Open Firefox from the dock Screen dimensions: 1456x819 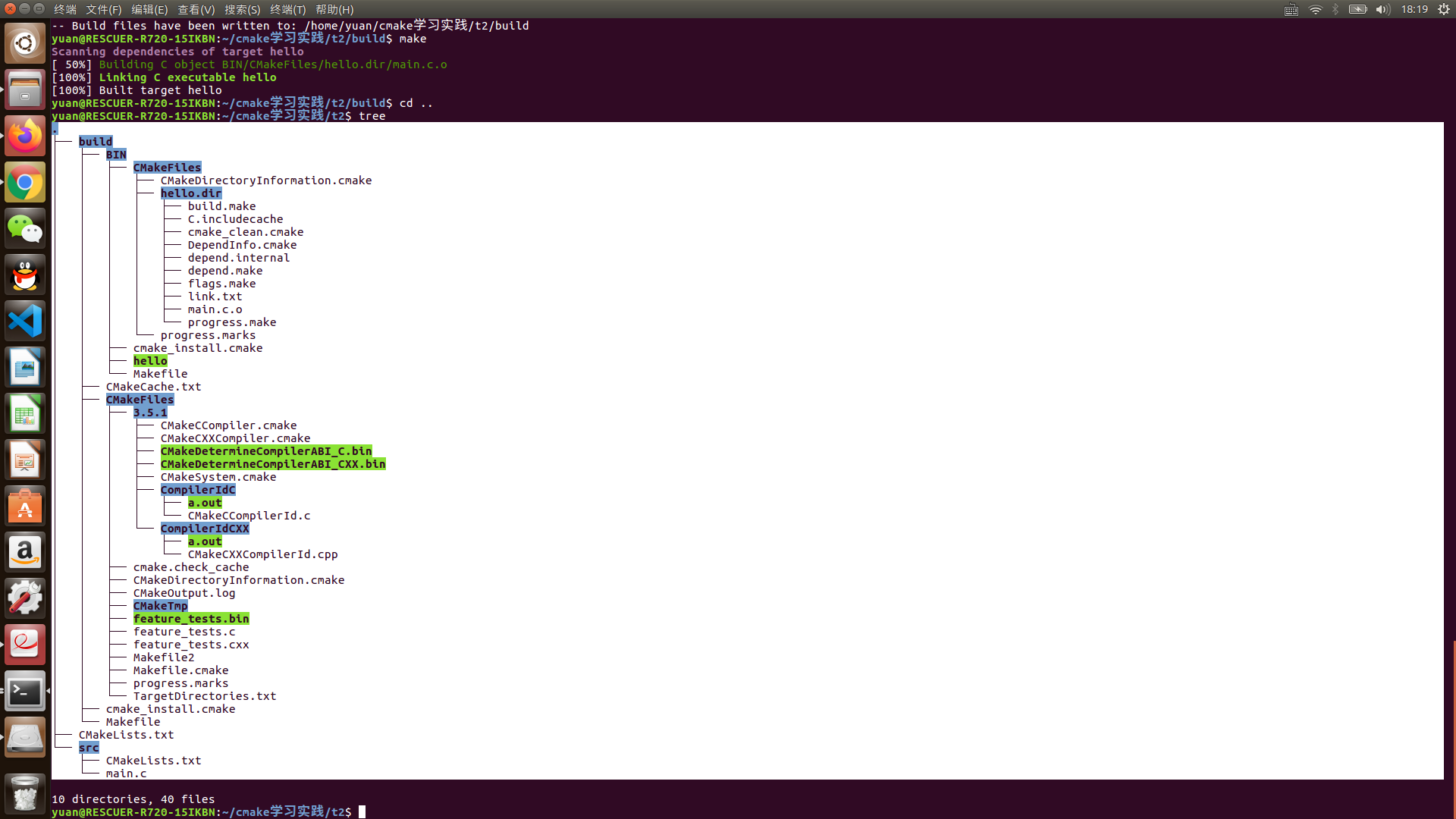(25, 136)
